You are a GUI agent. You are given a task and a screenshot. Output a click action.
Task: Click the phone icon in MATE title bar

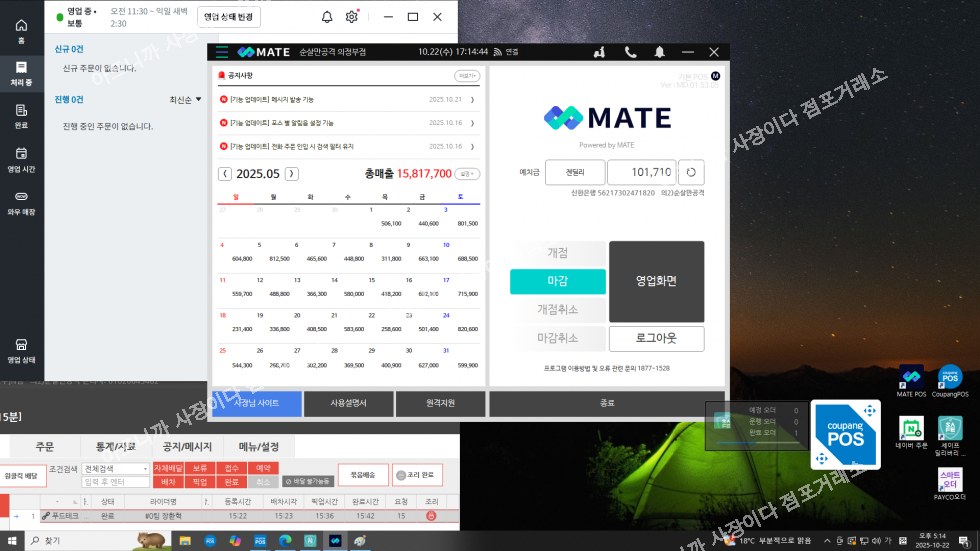(630, 52)
